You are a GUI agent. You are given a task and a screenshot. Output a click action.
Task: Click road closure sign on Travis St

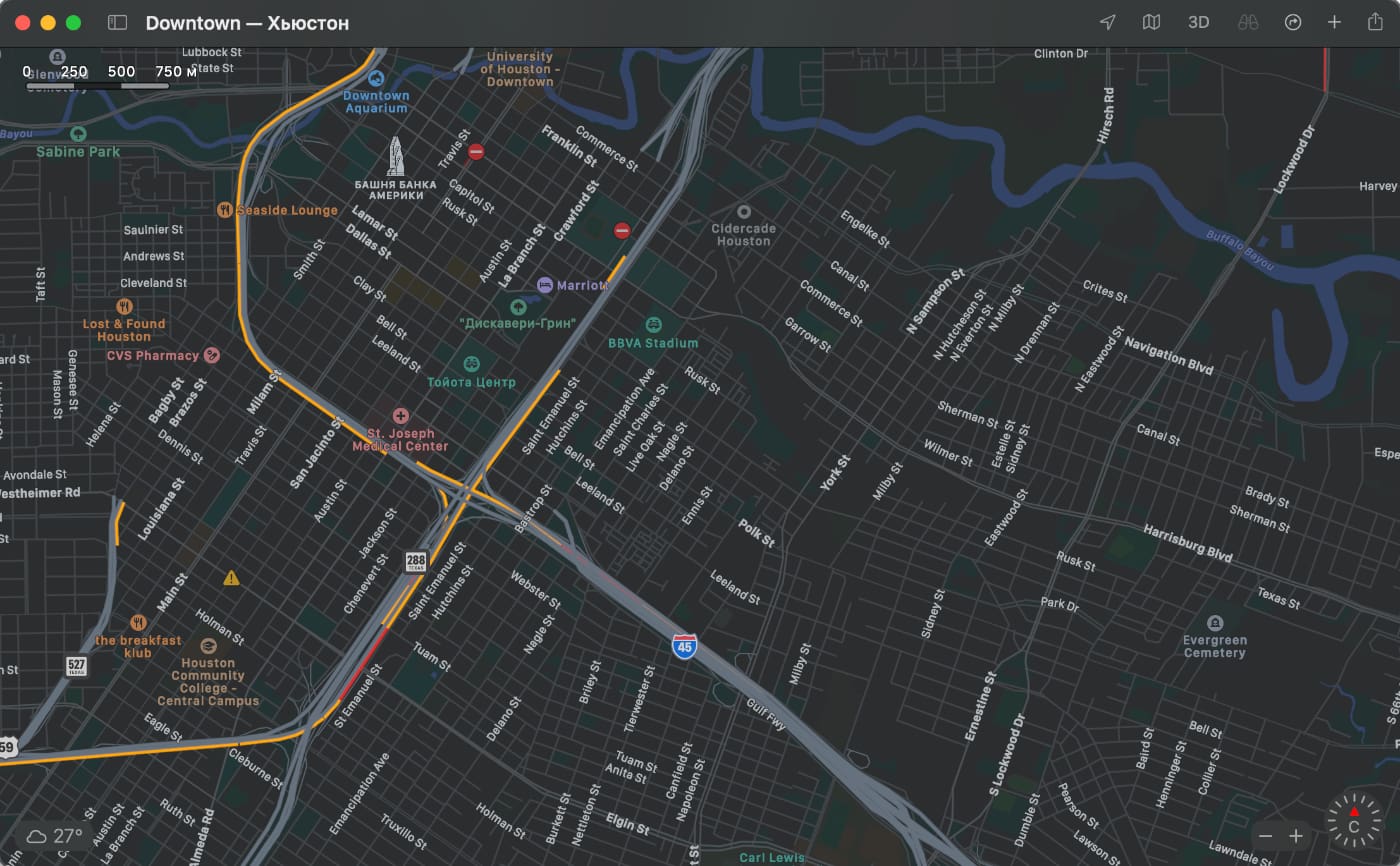tap(476, 152)
